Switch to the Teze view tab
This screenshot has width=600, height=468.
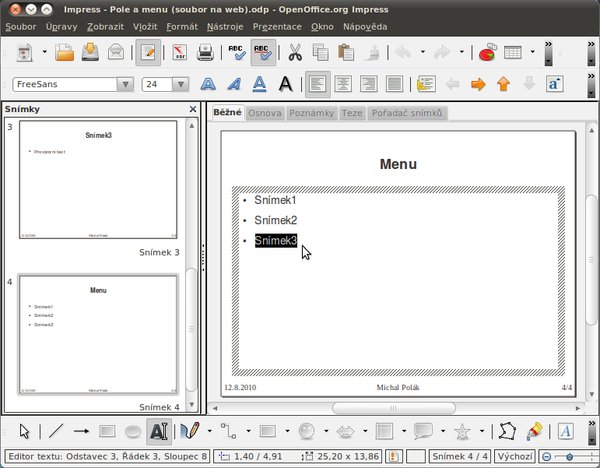point(352,113)
